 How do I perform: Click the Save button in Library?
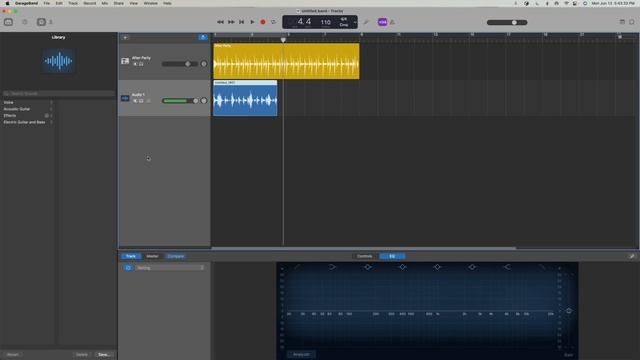[104, 354]
